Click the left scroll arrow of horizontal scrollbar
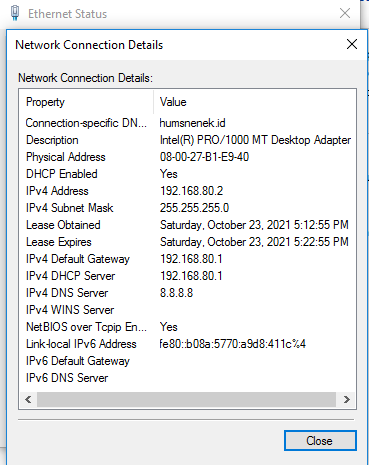369x465 pixels. (28, 399)
